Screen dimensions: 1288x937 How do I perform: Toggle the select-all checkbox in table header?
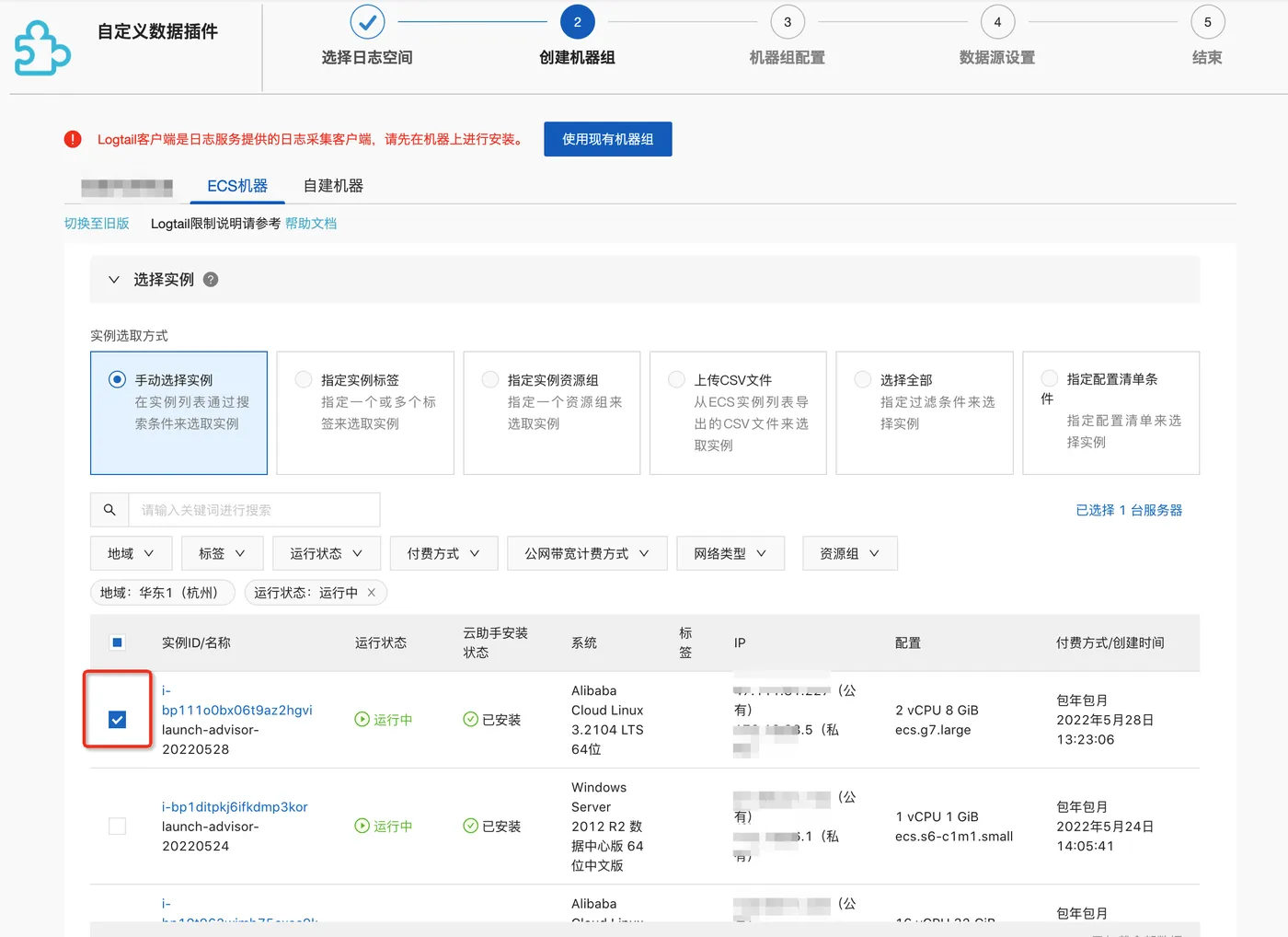[117, 642]
